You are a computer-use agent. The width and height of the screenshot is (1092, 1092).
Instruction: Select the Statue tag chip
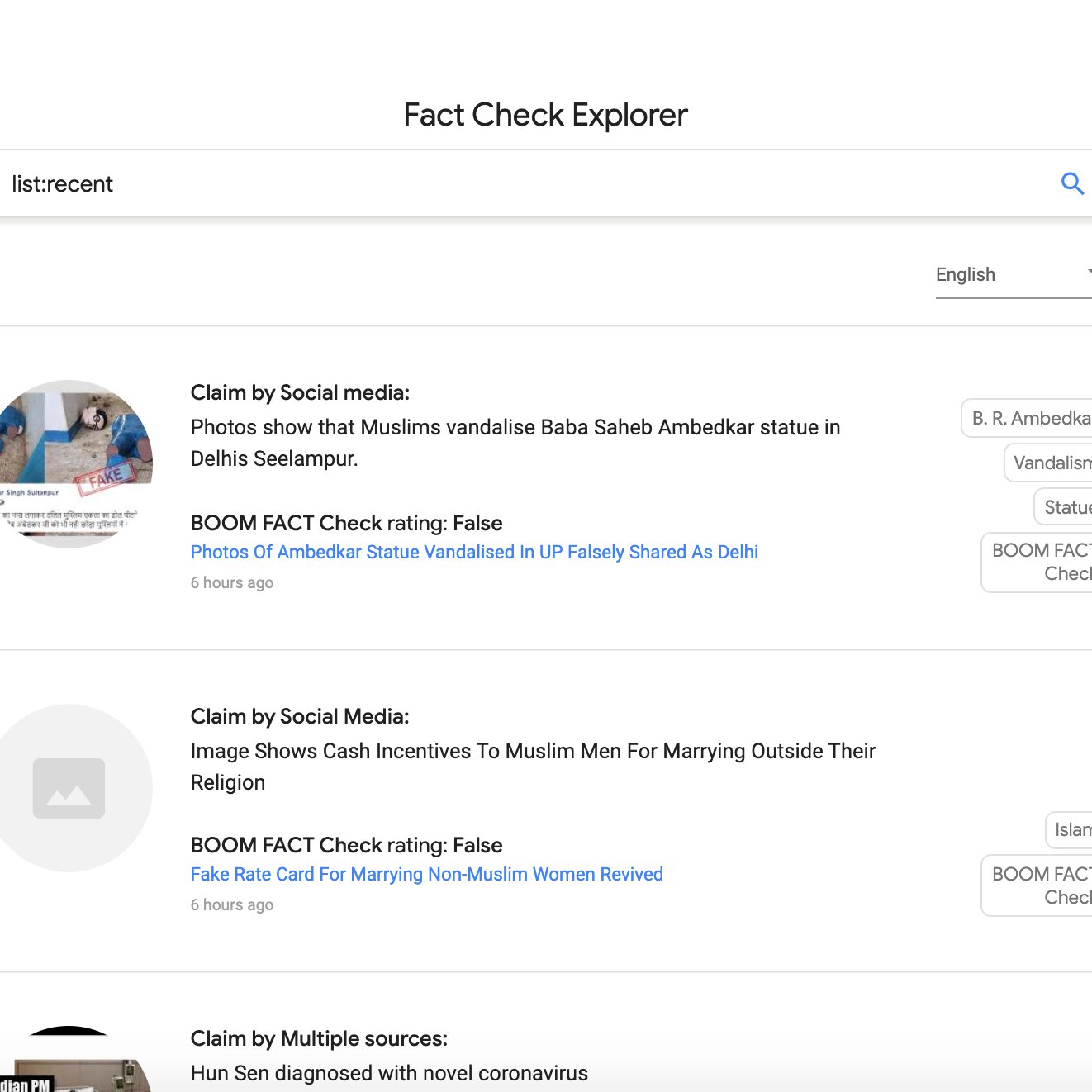pyautogui.click(x=1063, y=507)
